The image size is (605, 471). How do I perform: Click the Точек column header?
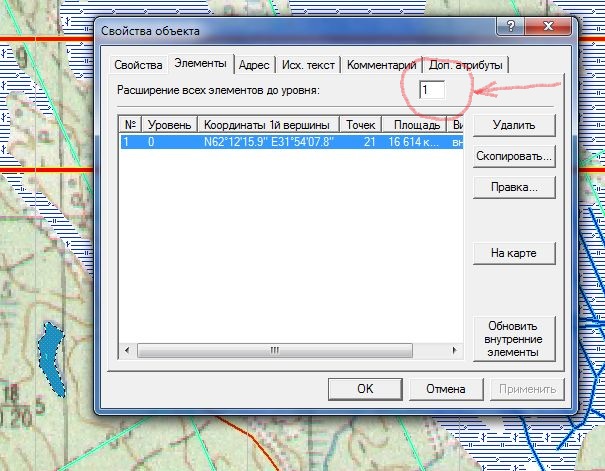point(361,125)
